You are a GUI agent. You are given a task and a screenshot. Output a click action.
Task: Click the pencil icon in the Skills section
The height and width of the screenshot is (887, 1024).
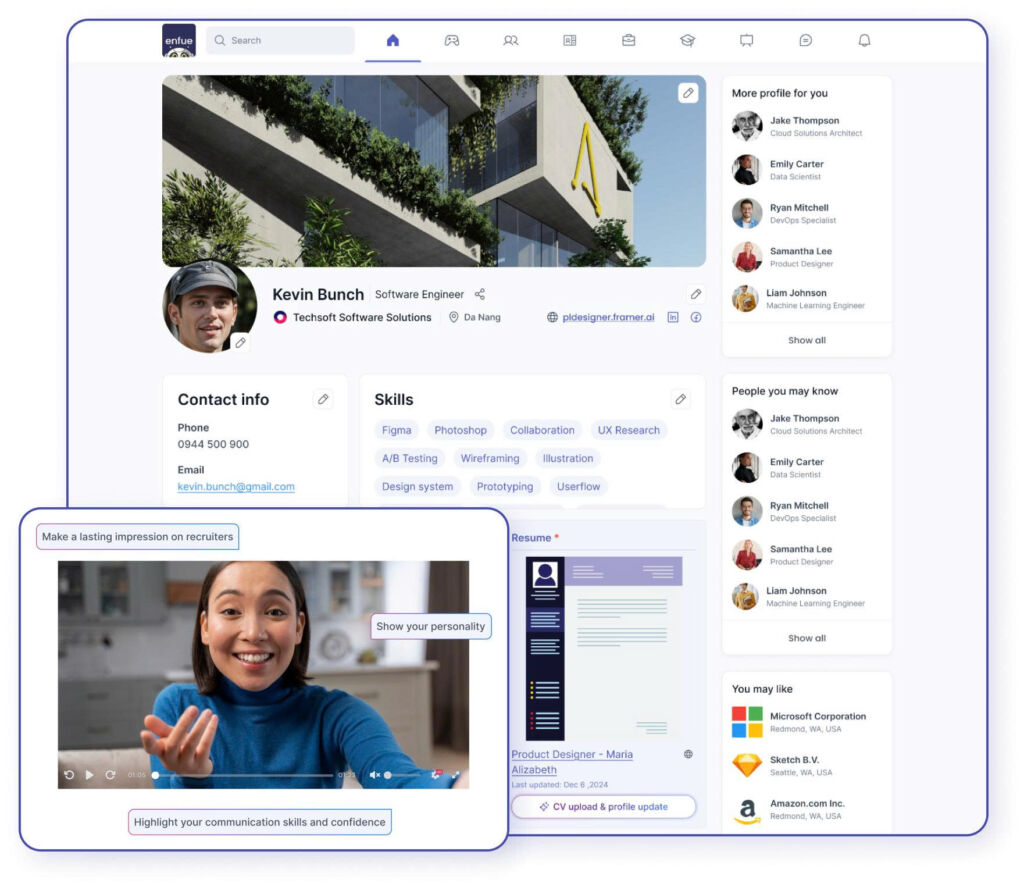681,399
